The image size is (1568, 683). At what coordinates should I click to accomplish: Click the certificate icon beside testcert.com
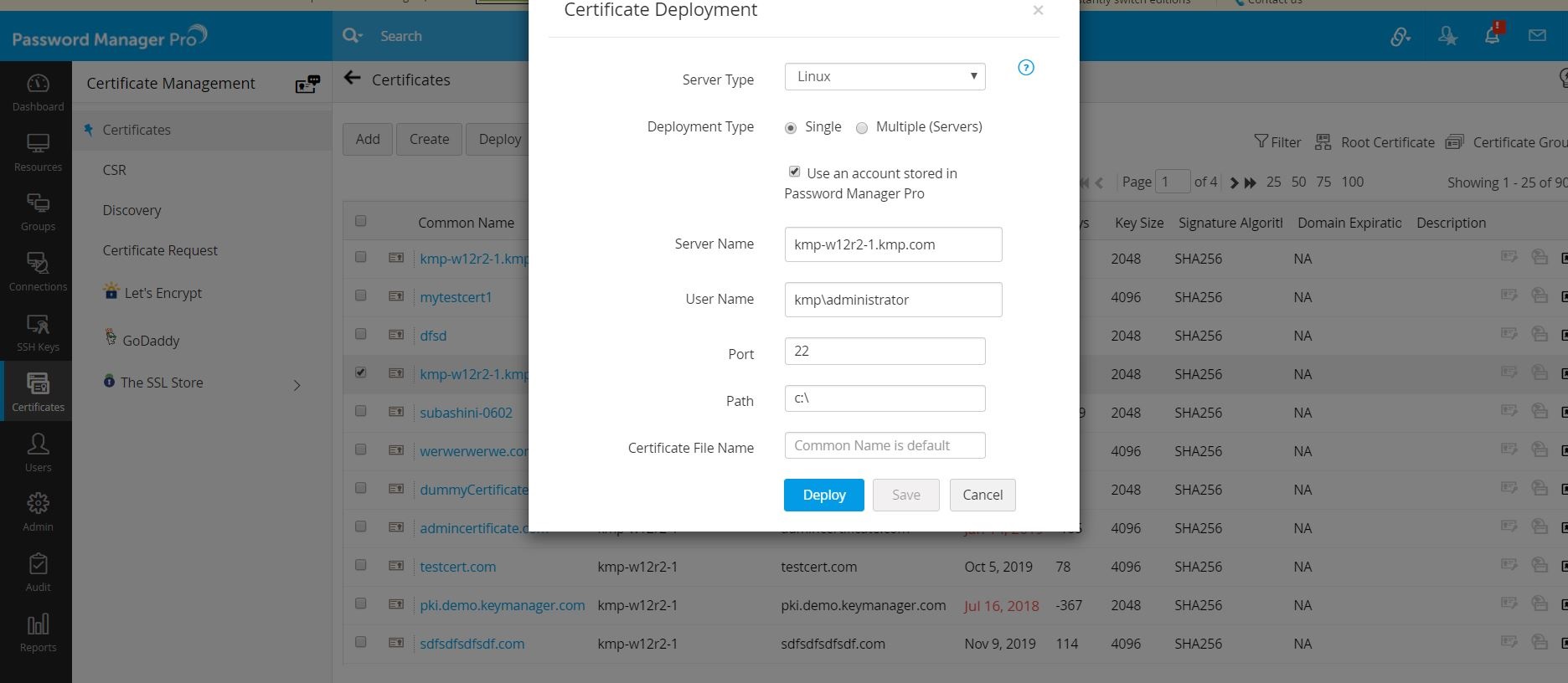tap(396, 566)
